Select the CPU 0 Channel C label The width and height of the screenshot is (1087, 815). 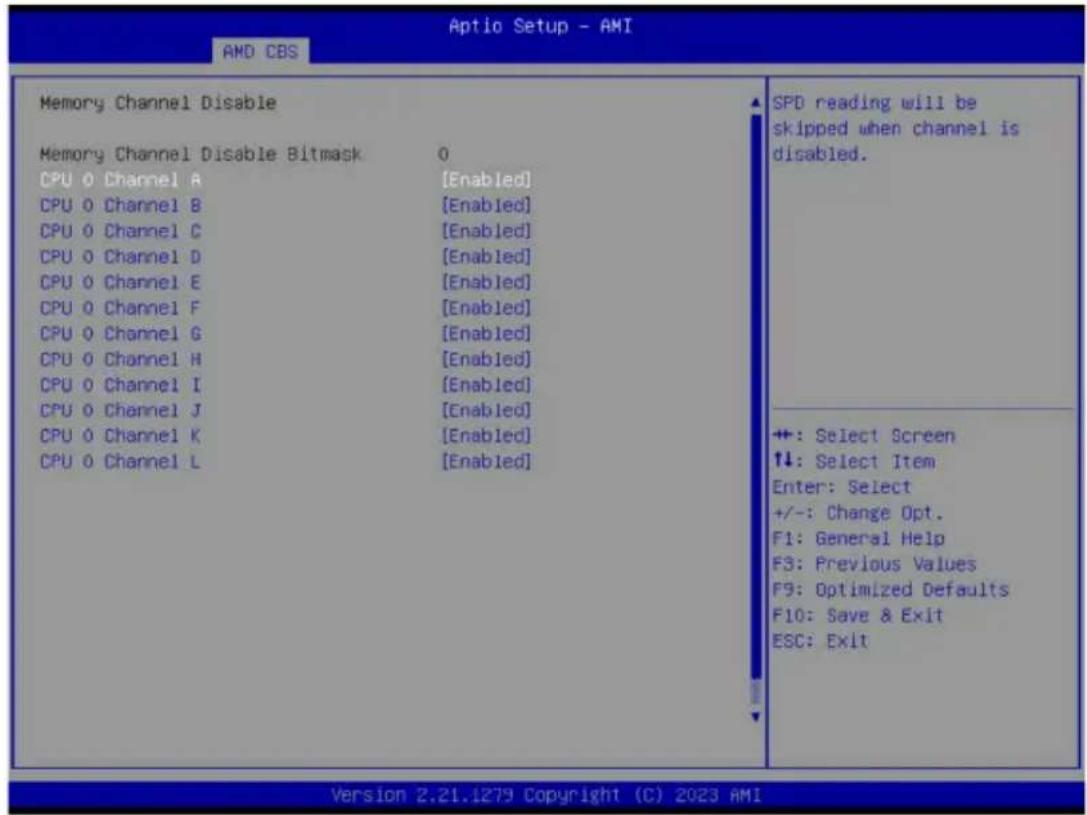pyautogui.click(x=121, y=231)
